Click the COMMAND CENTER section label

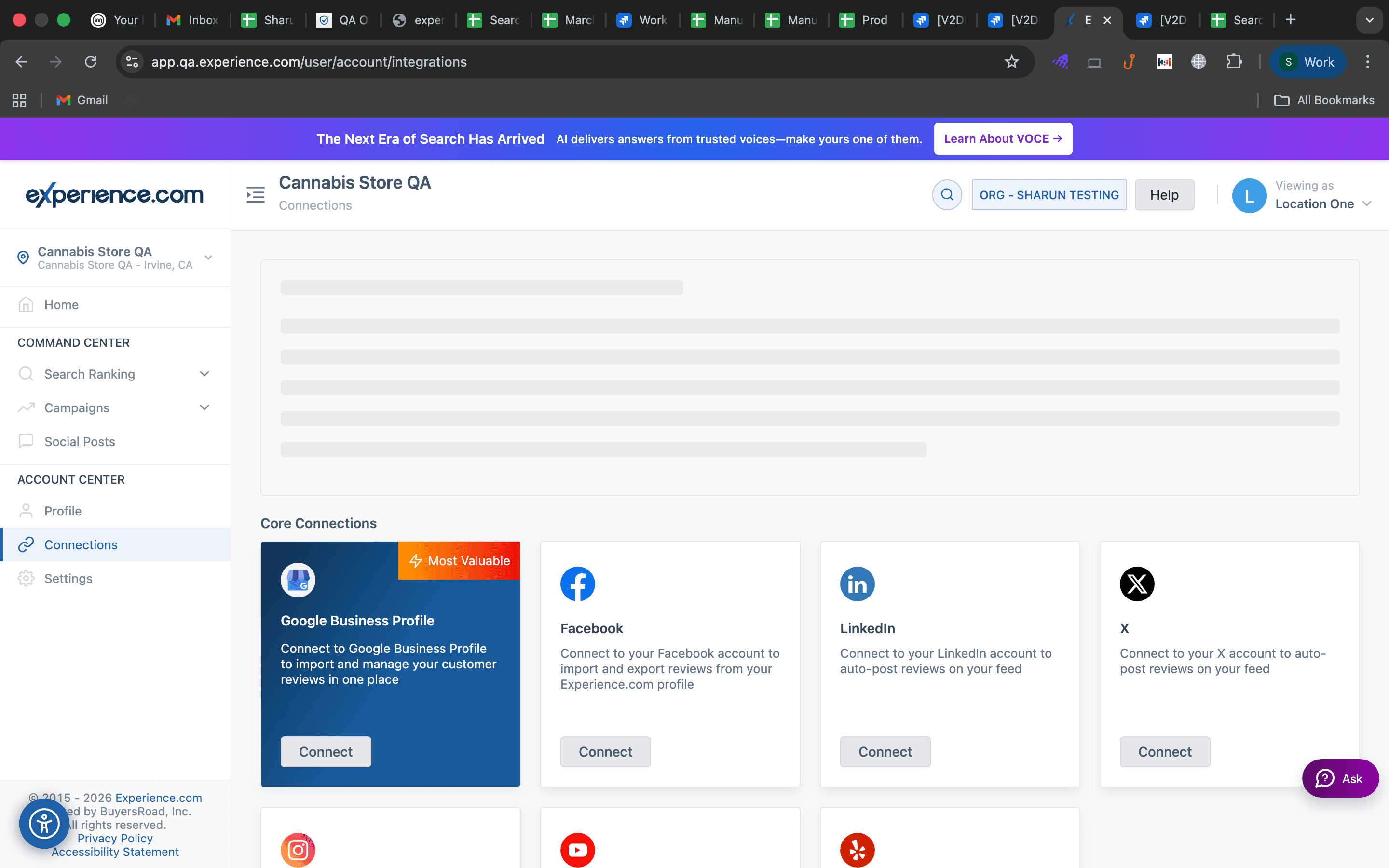(73, 342)
